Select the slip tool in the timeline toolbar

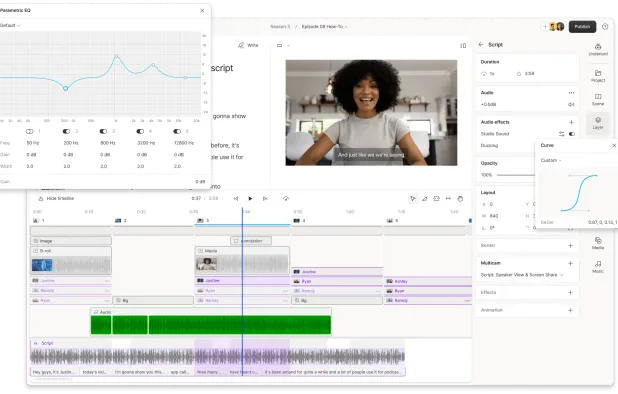[448, 199]
